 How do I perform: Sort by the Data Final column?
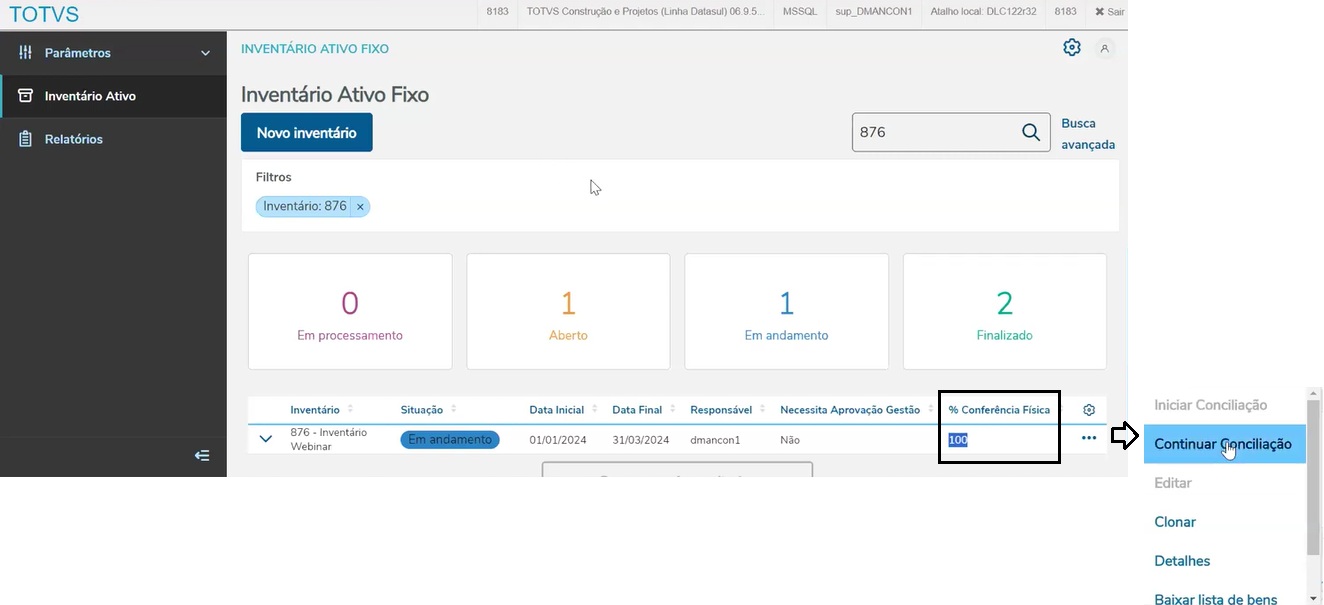tap(673, 410)
